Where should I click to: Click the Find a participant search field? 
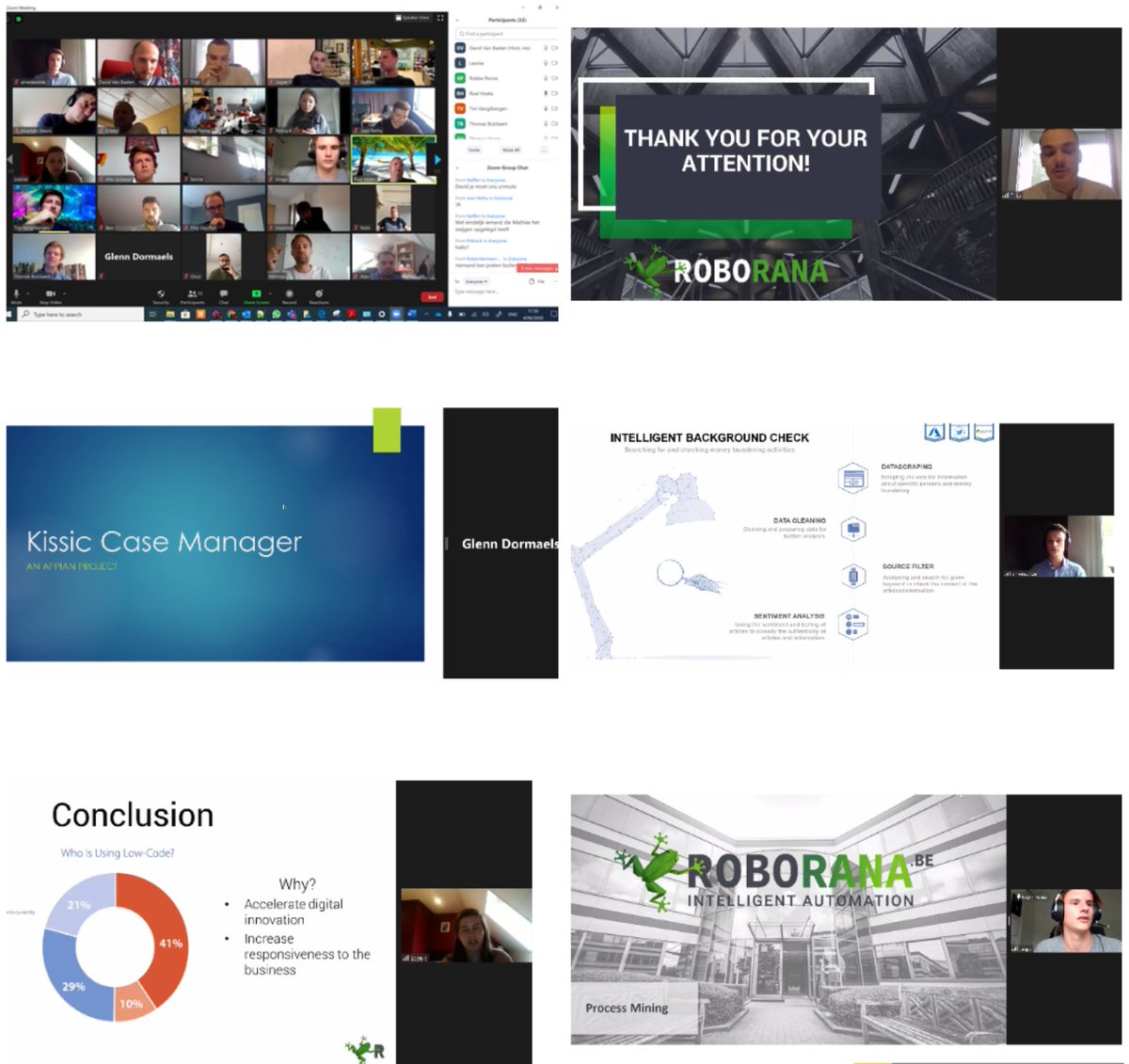point(507,34)
